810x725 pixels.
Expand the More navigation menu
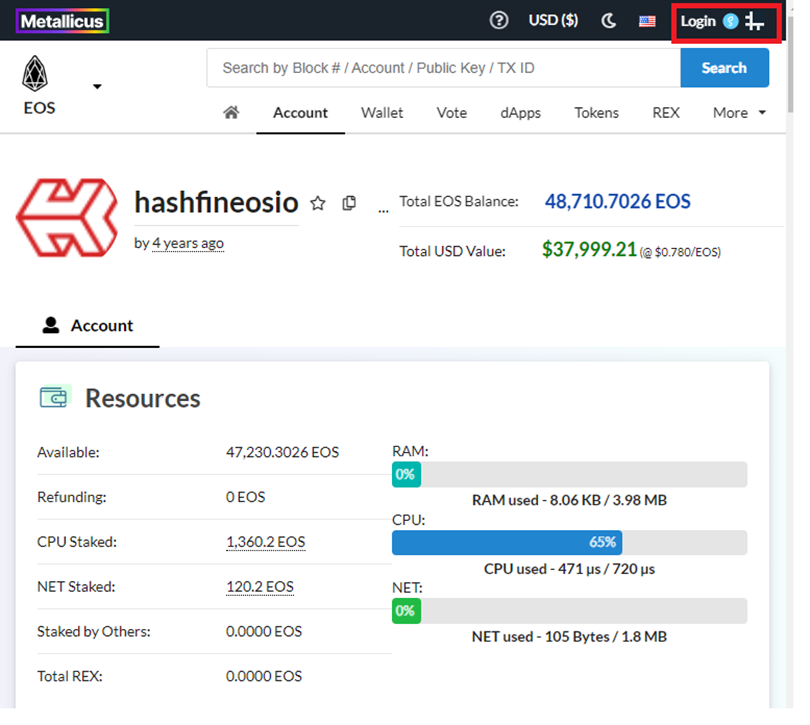pyautogui.click(x=739, y=113)
